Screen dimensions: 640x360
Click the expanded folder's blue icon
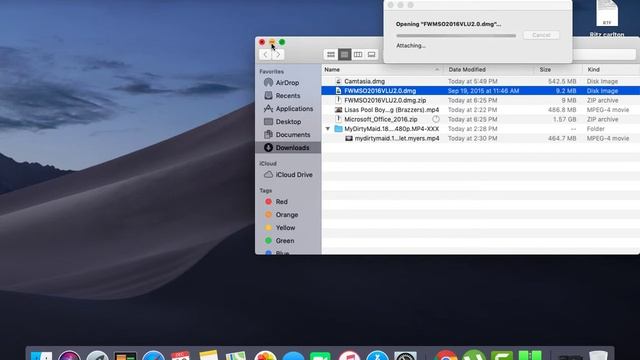(338, 129)
